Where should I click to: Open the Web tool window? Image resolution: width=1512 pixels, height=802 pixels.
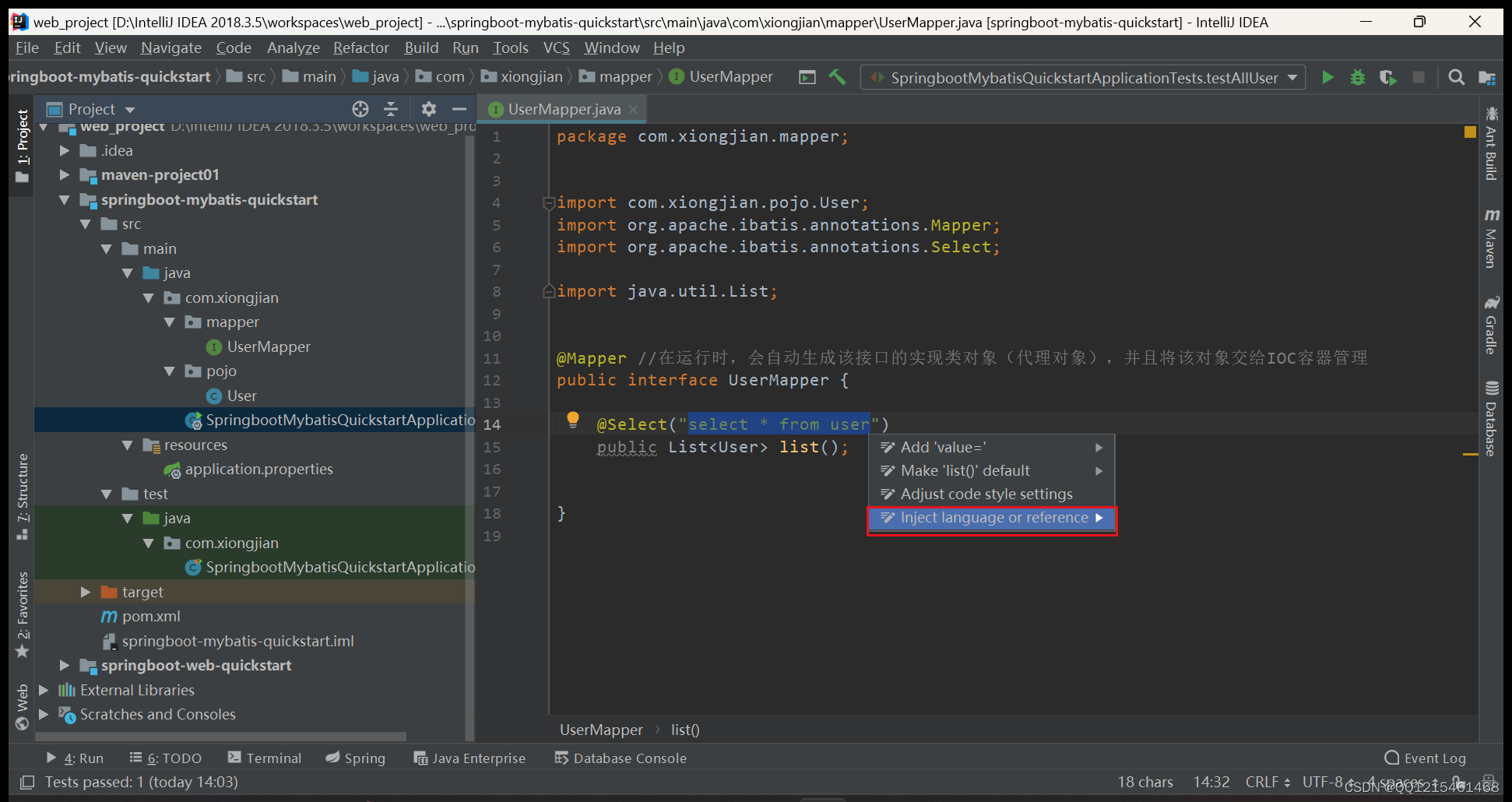[22, 707]
